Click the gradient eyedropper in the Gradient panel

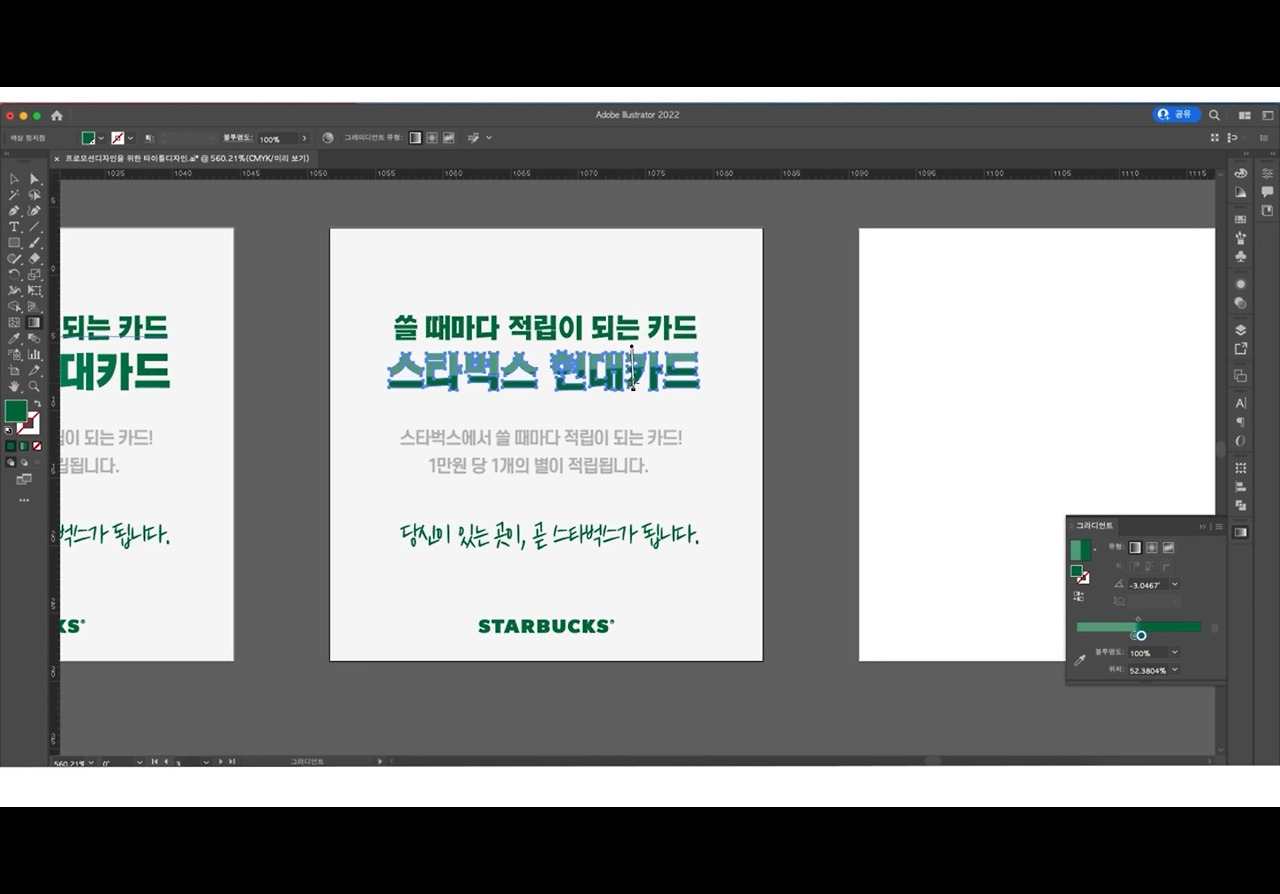[1080, 658]
